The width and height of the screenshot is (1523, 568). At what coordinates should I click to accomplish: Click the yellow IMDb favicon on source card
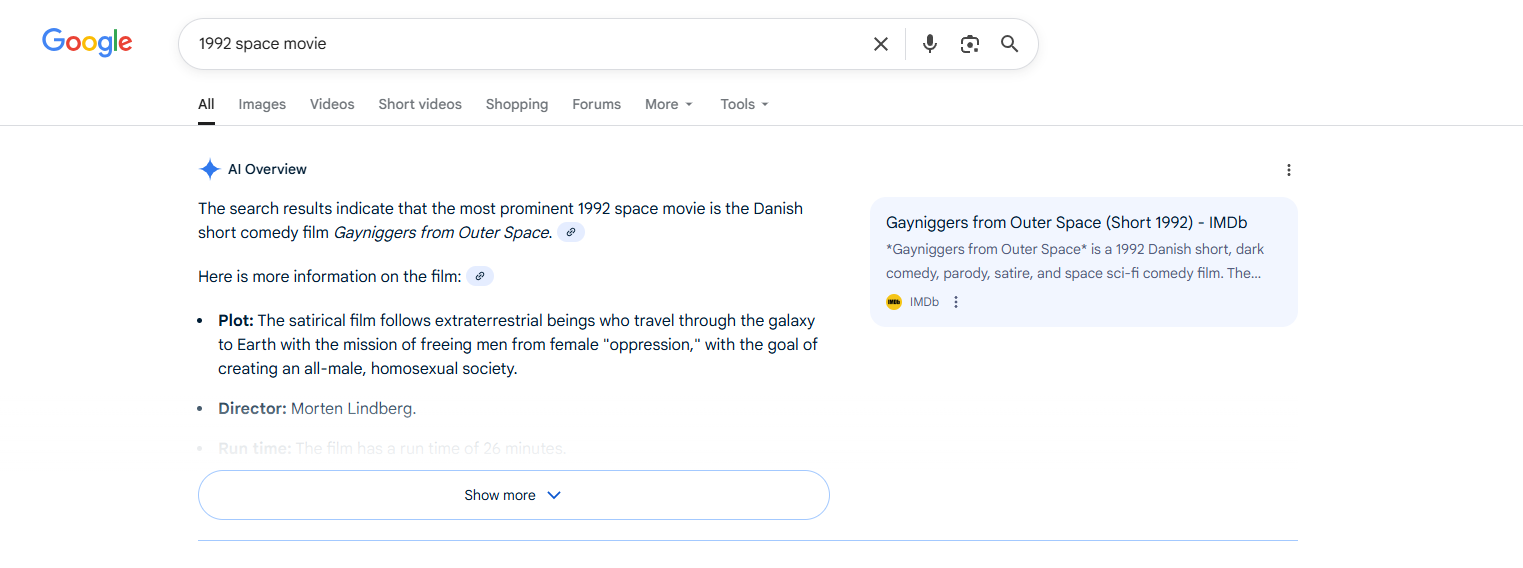(x=894, y=302)
